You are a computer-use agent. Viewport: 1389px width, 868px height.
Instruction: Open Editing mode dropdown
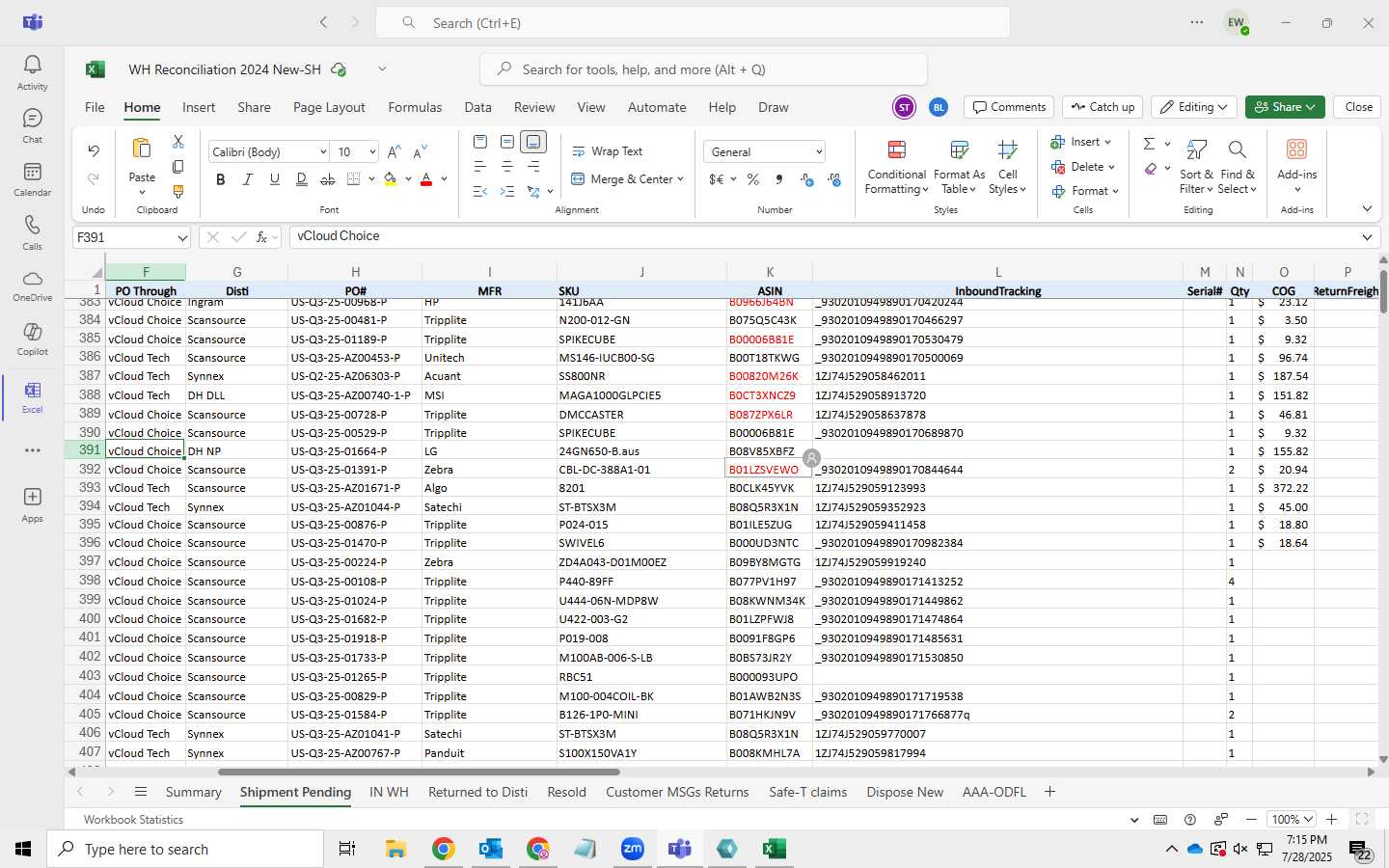click(1194, 107)
